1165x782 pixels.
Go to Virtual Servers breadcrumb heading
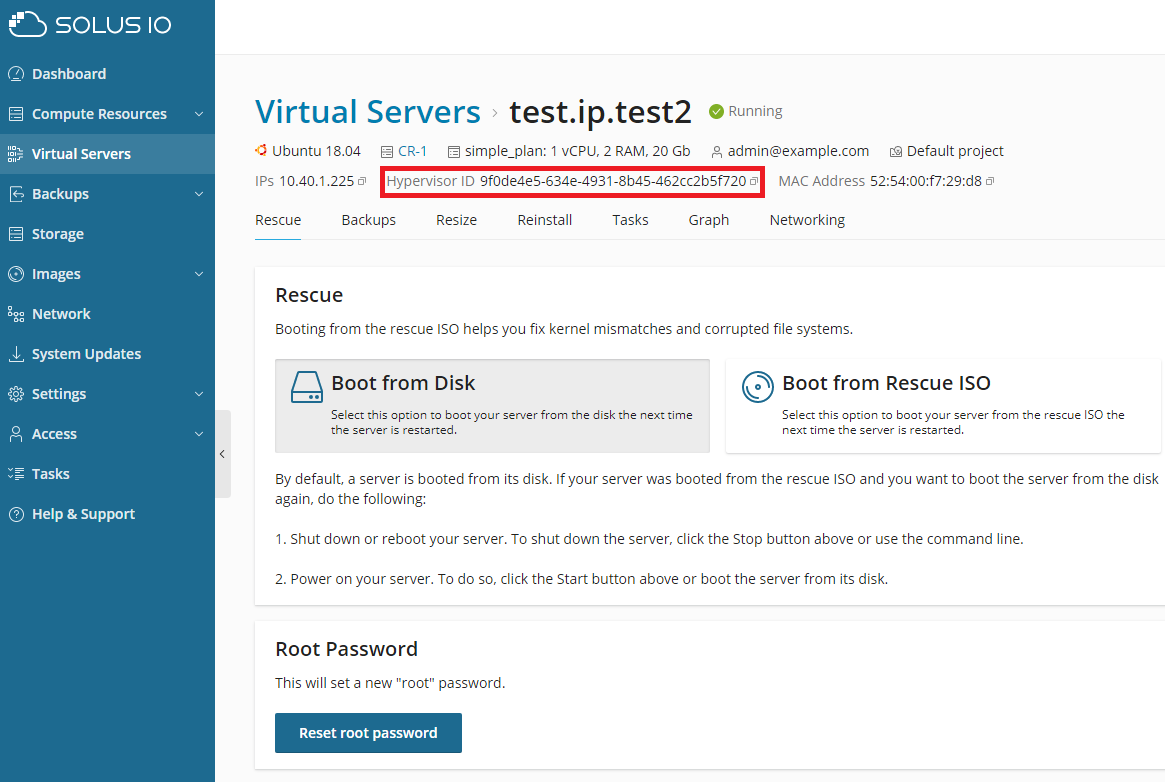(x=367, y=111)
